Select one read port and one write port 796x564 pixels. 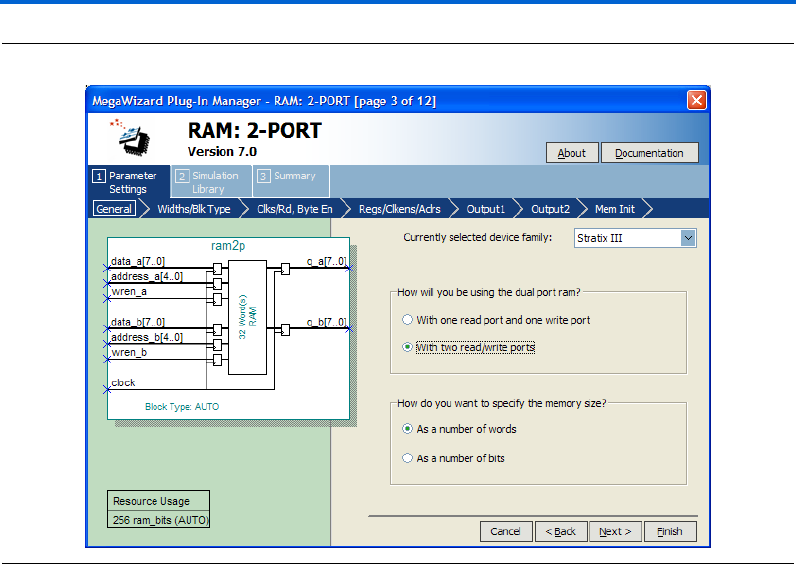point(496,320)
